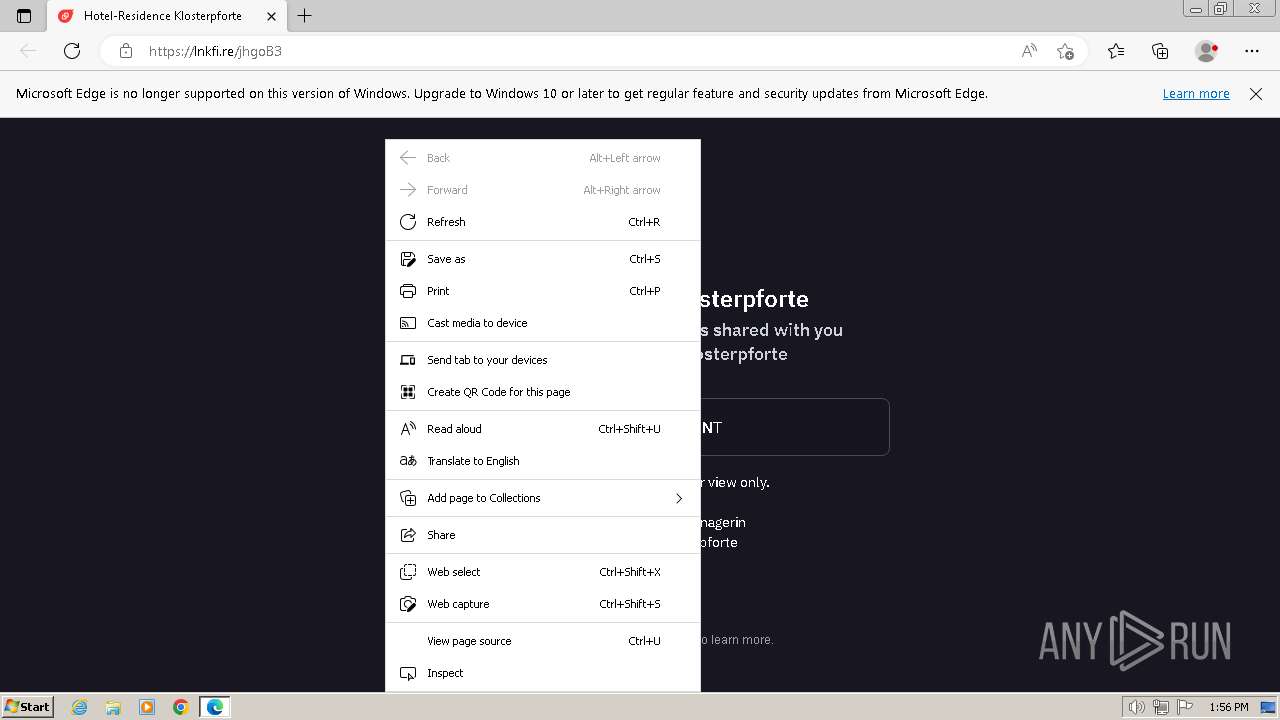Image resolution: width=1280 pixels, height=720 pixels.
Task: Click the document button on the page
Action: (795, 427)
